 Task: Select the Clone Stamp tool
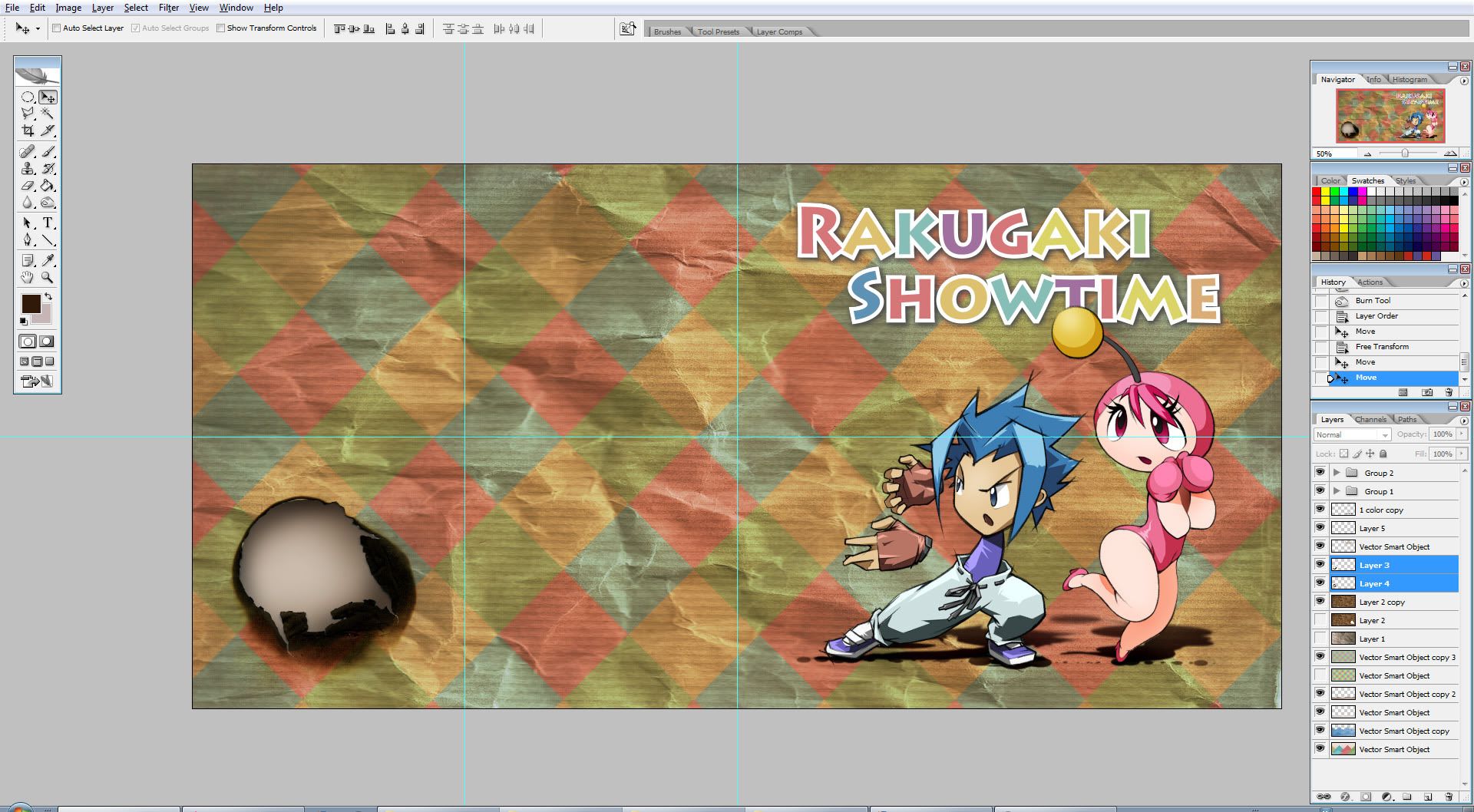coord(28,169)
